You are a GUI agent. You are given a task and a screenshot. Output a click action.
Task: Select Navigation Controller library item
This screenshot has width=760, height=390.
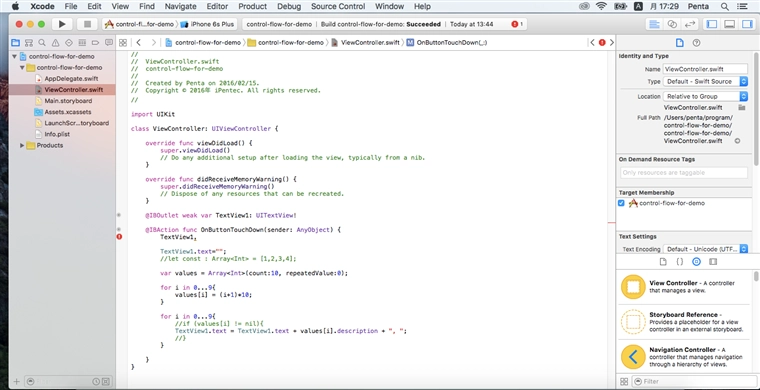[x=684, y=357]
